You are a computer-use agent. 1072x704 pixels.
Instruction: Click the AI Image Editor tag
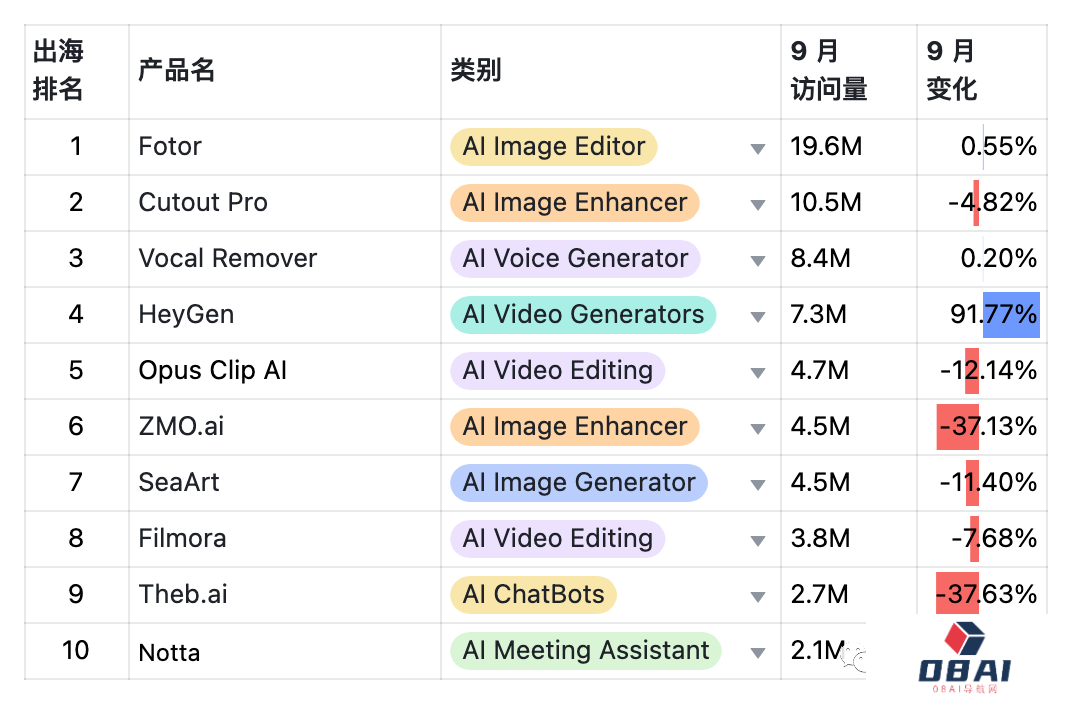tap(553, 146)
